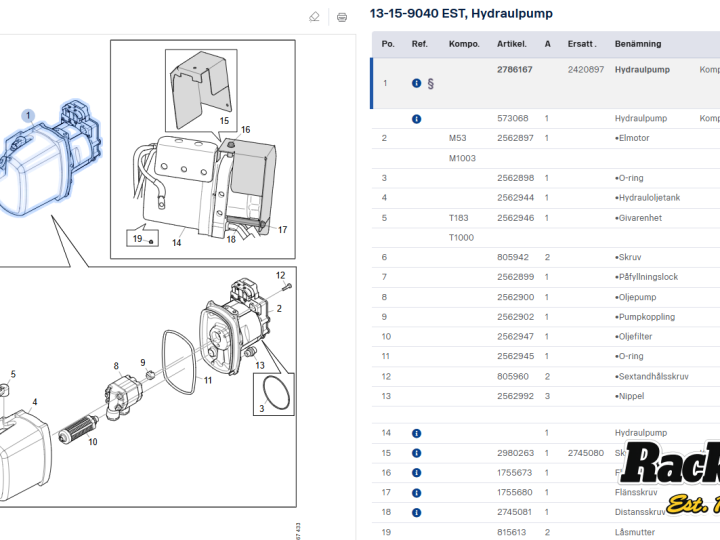The image size is (720, 540).
Task: Open info icon for position 17
Action: pos(416,493)
